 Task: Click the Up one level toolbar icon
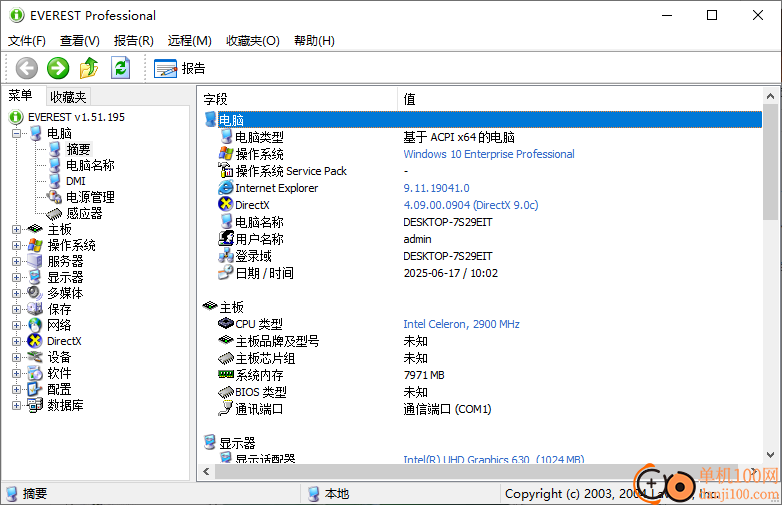tap(89, 68)
